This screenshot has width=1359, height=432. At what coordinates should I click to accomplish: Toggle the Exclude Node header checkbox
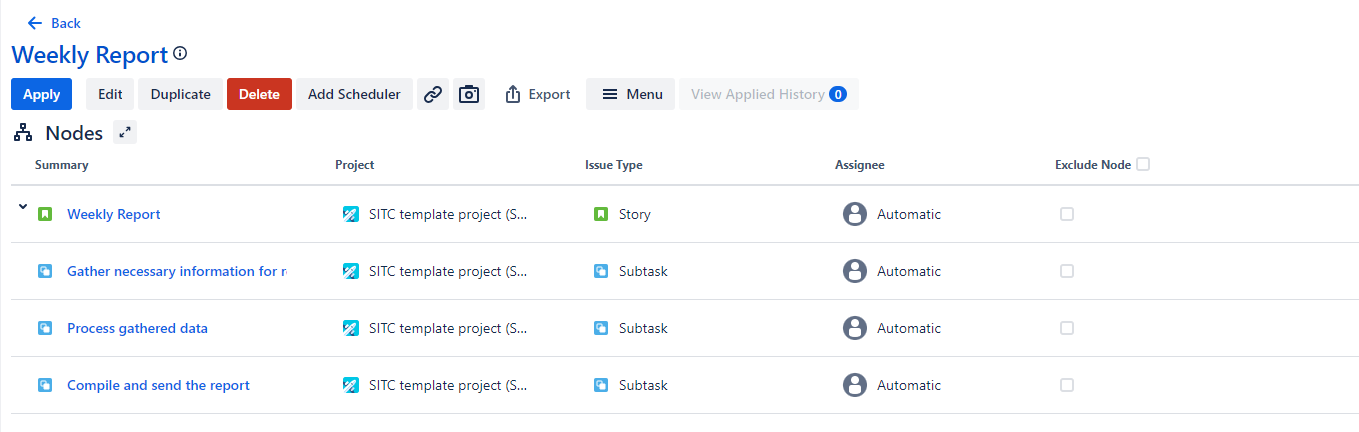pyautogui.click(x=1143, y=164)
